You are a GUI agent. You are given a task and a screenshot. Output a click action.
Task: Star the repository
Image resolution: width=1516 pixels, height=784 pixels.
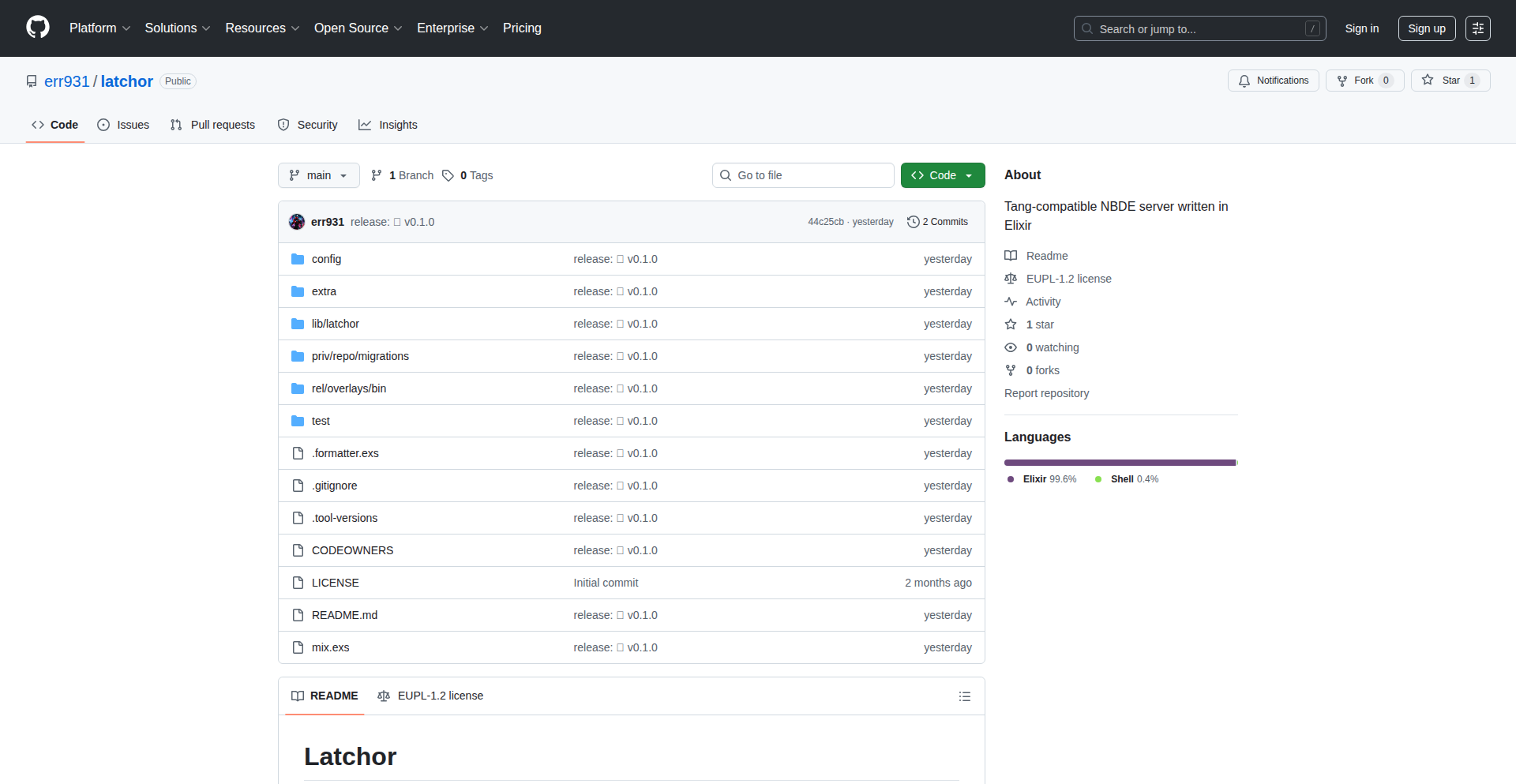pyautogui.click(x=1450, y=81)
